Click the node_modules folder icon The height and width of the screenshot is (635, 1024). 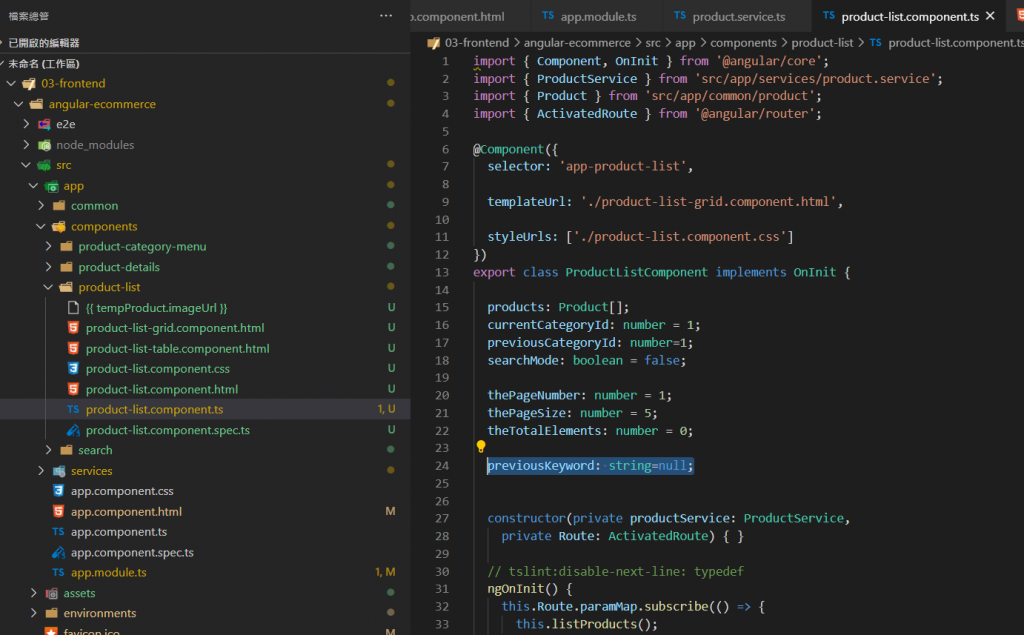[x=44, y=145]
